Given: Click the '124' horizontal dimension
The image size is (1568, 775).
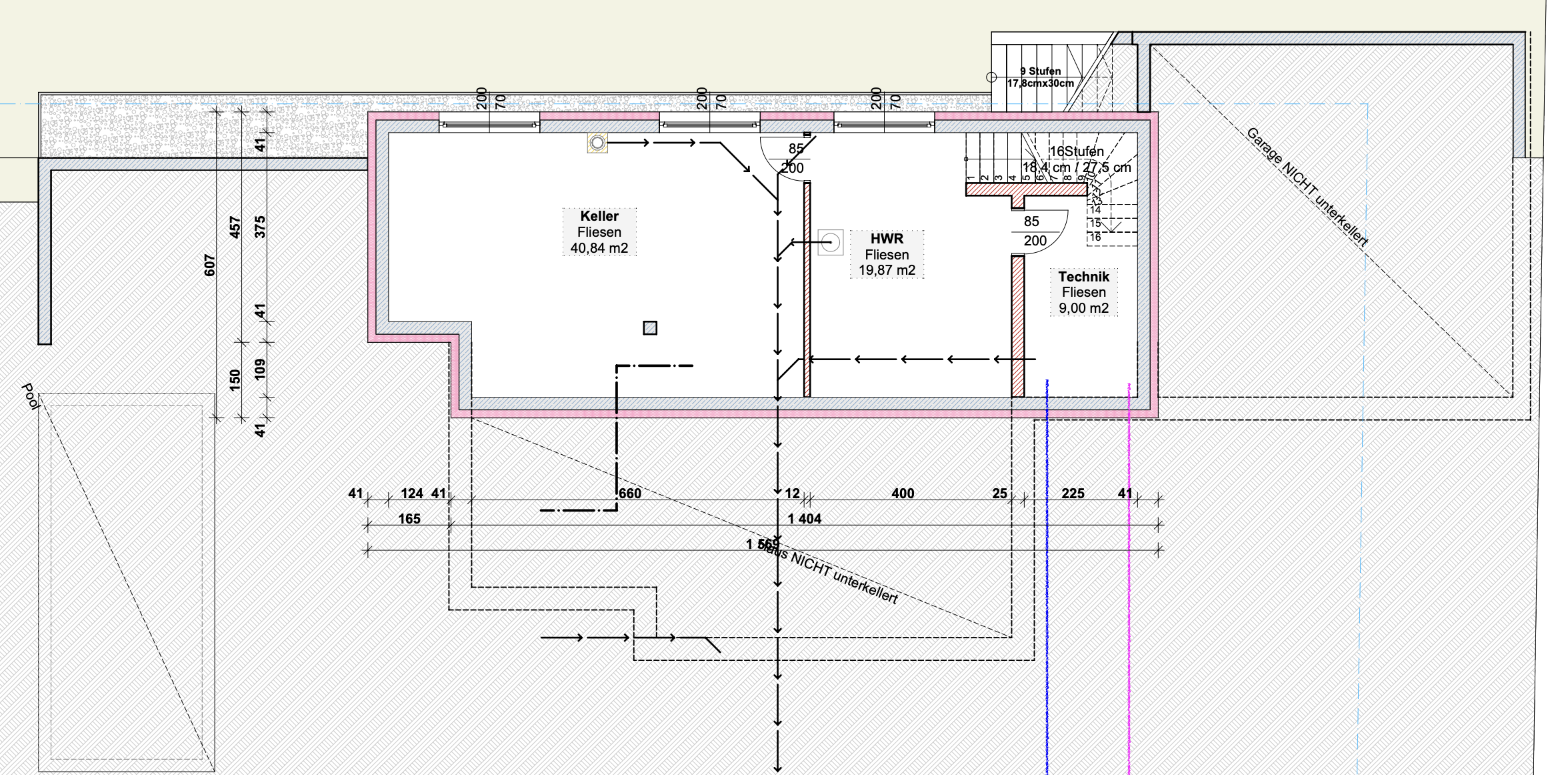Looking at the screenshot, I should pyautogui.click(x=412, y=494).
